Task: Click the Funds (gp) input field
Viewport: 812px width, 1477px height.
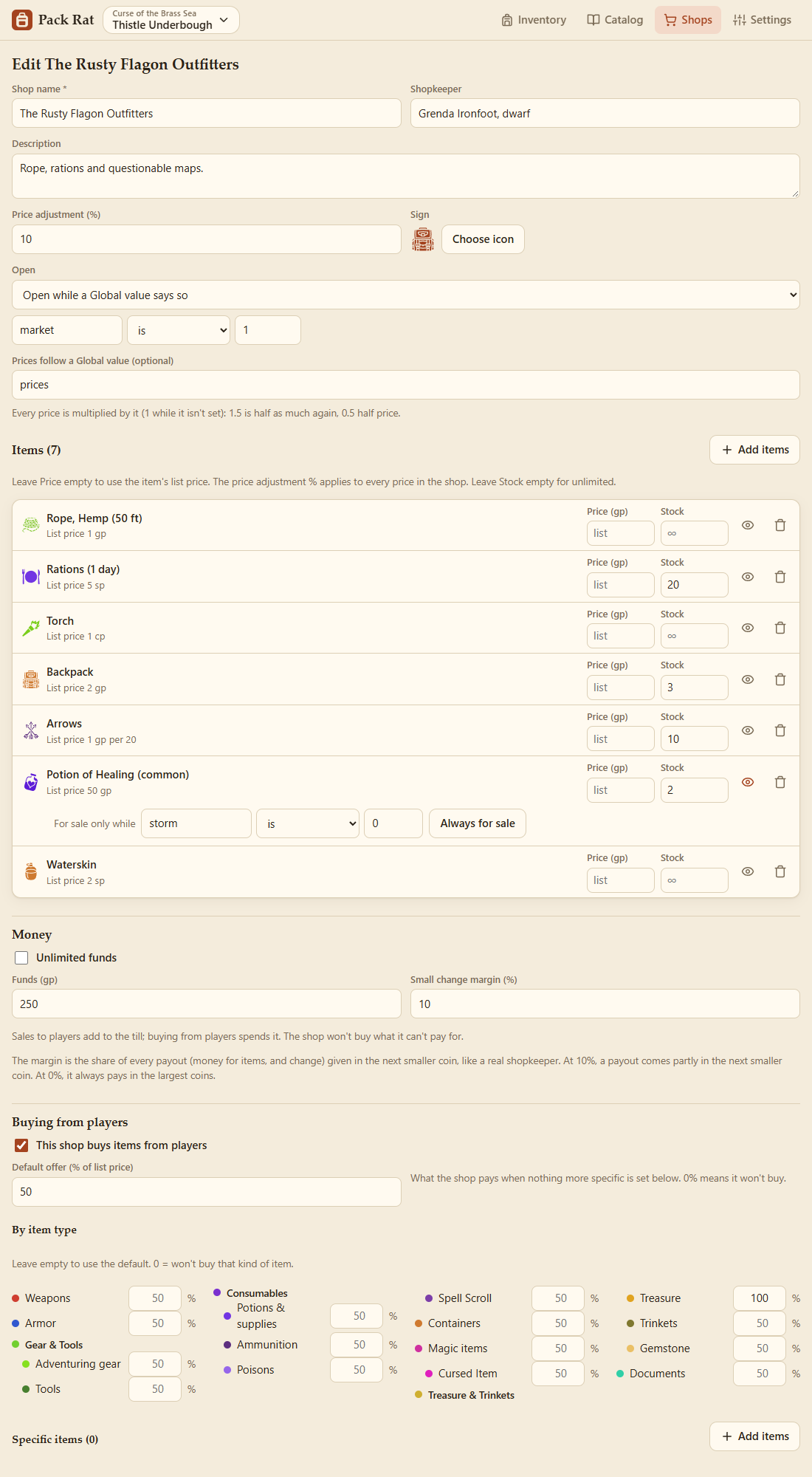Action: coord(207,1004)
